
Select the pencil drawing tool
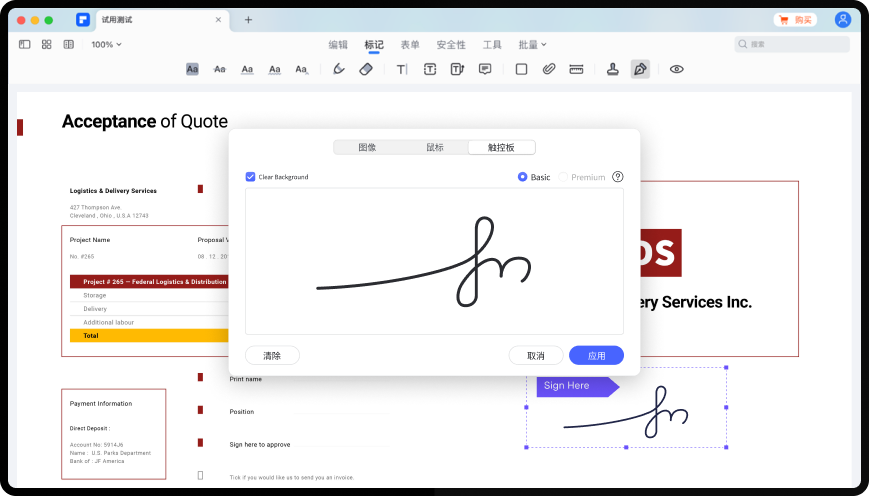[x=339, y=69]
